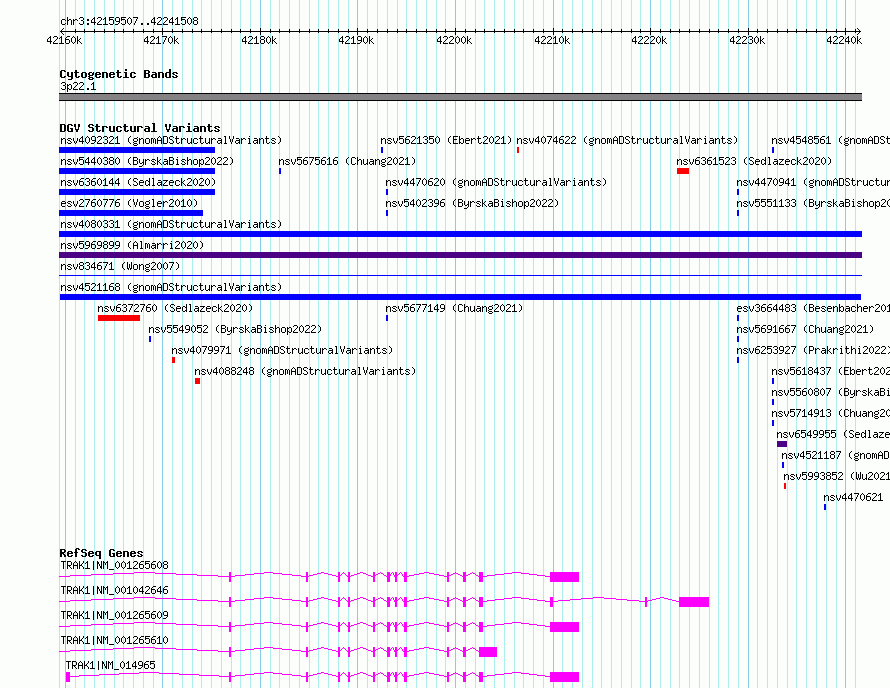Click the purple bar of nsv5969899 (Almarri2020)
Screen dimensions: 890x688
tap(460, 255)
